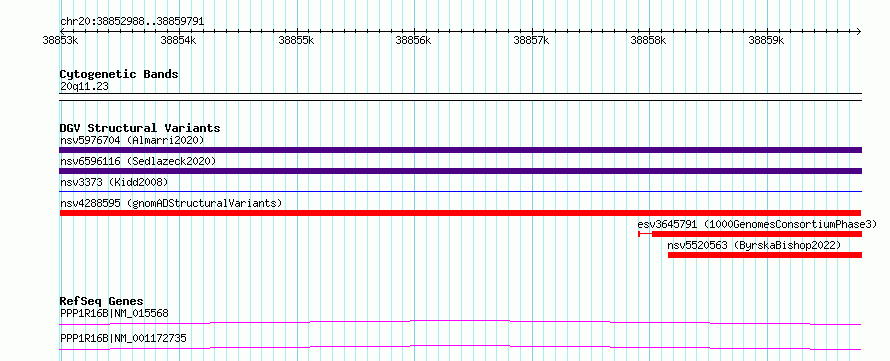Open the nsv6596116 (Sedlazeck2020) variant label
Screen dimensions: 890x361
(x=138, y=161)
